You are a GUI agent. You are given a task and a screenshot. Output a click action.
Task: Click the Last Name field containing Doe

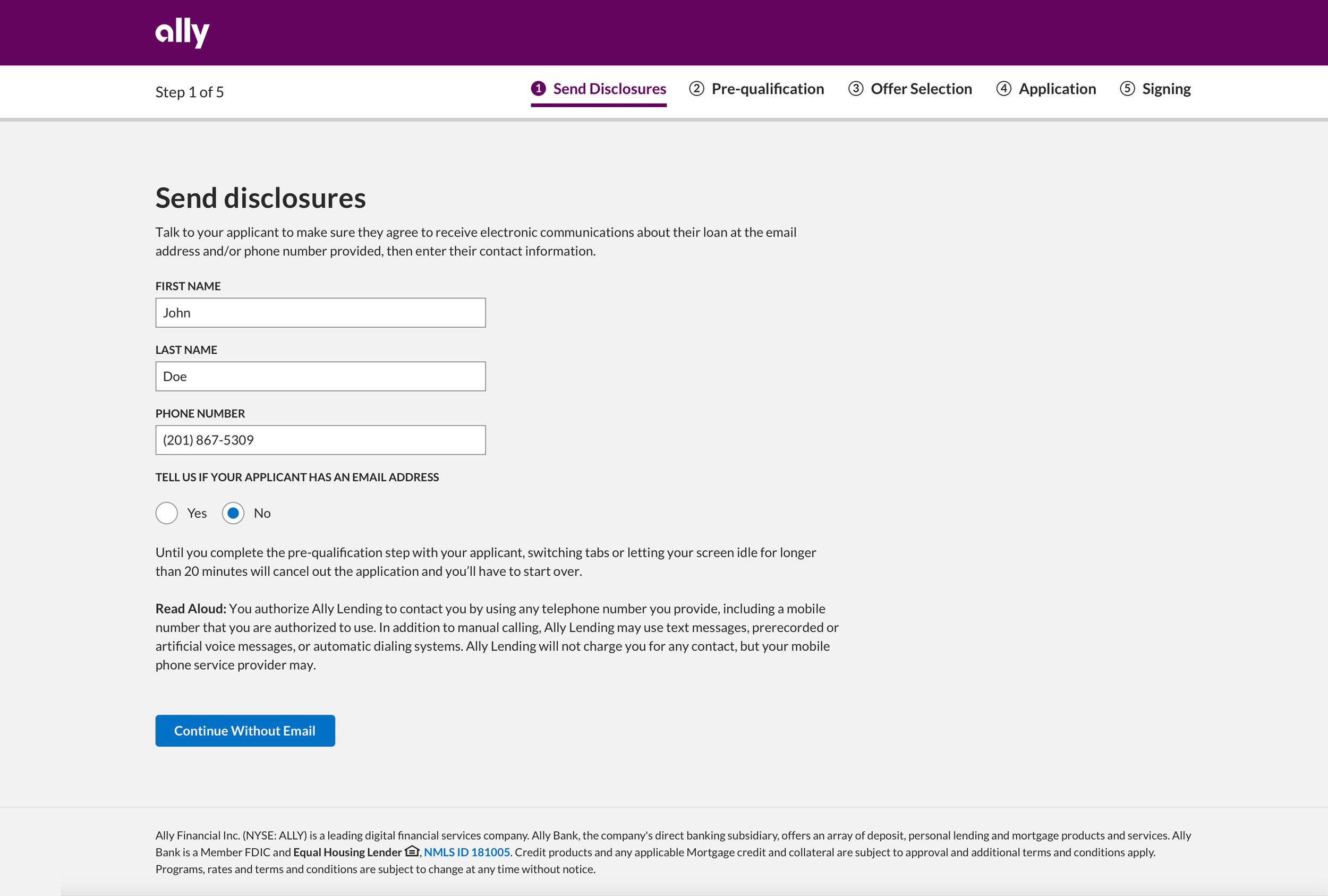pyautogui.click(x=320, y=377)
